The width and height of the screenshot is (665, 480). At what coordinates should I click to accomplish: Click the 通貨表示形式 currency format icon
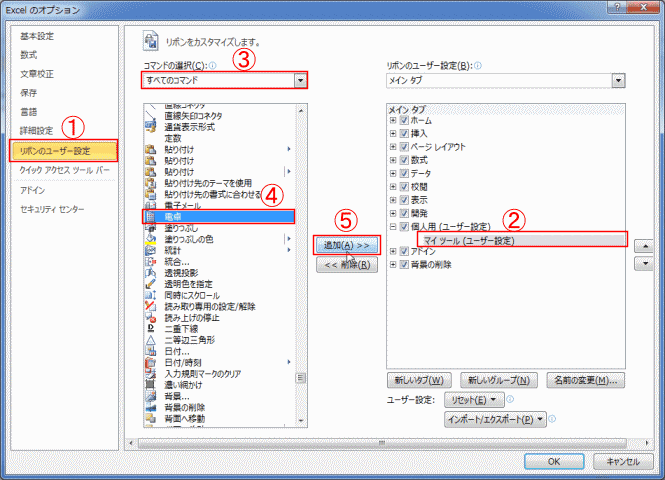point(151,127)
